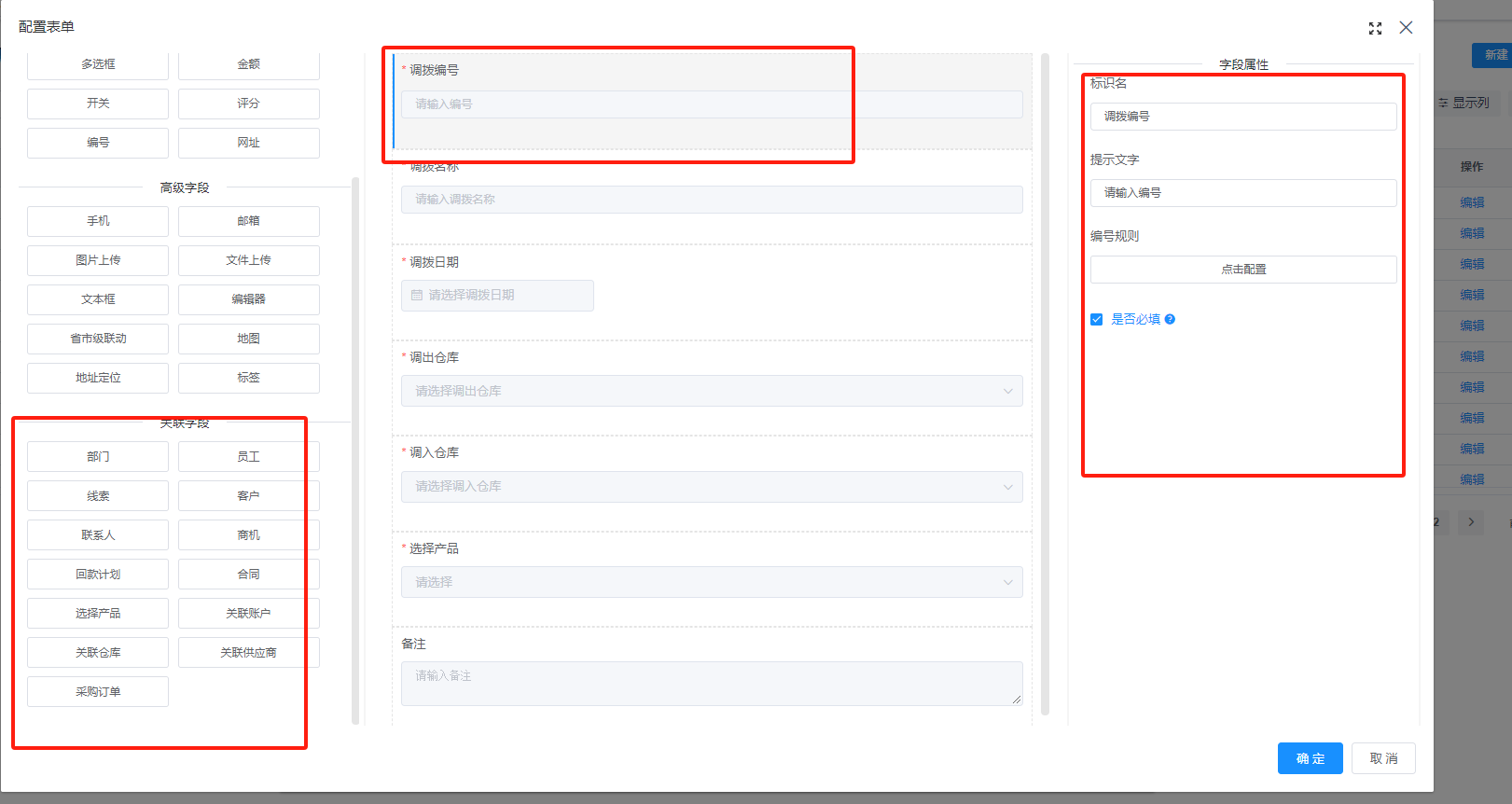Add the 开关 field component
This screenshot has width=1512, height=804.
click(98, 104)
